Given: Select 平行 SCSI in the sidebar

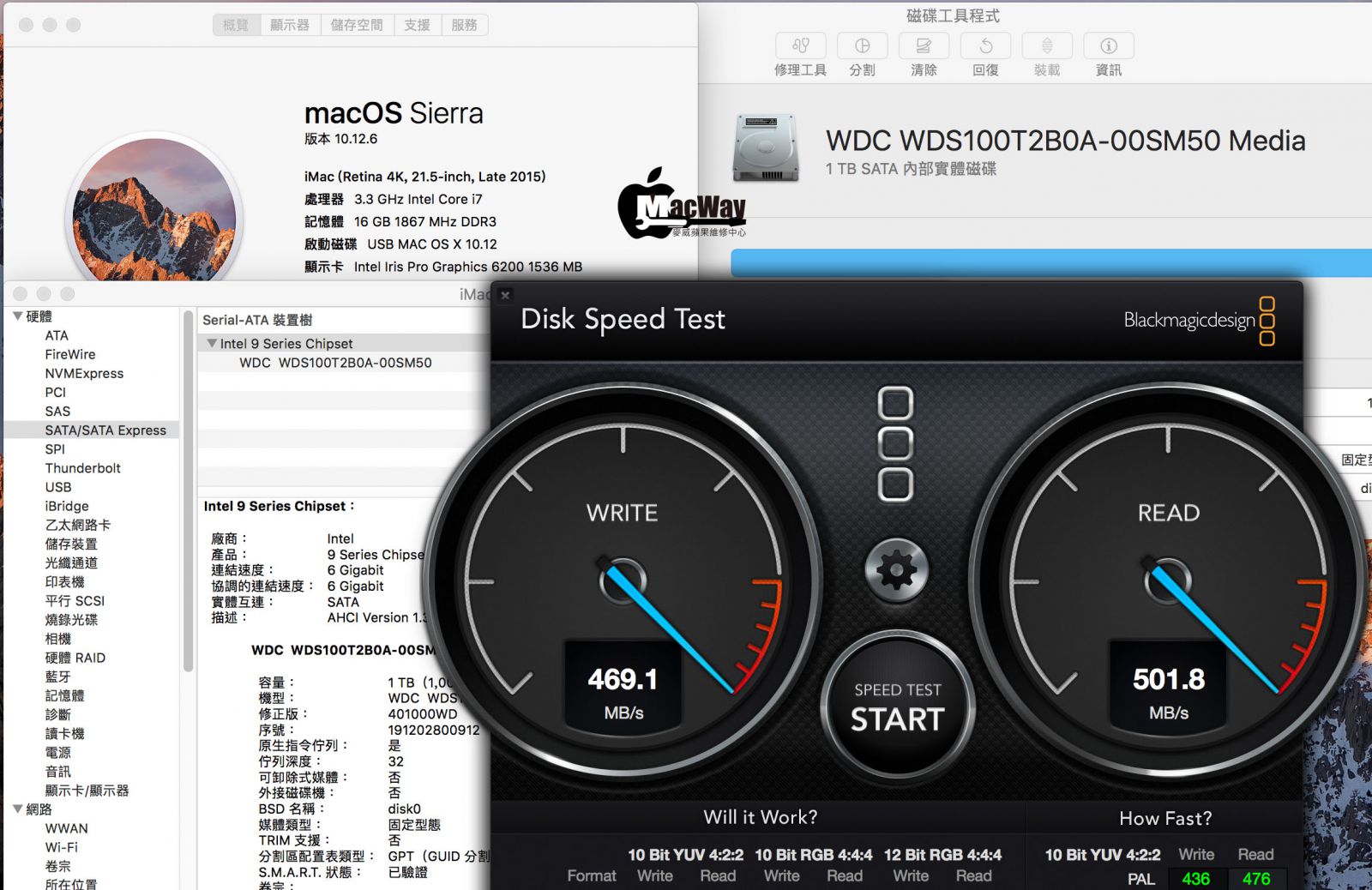Looking at the screenshot, I should [75, 600].
